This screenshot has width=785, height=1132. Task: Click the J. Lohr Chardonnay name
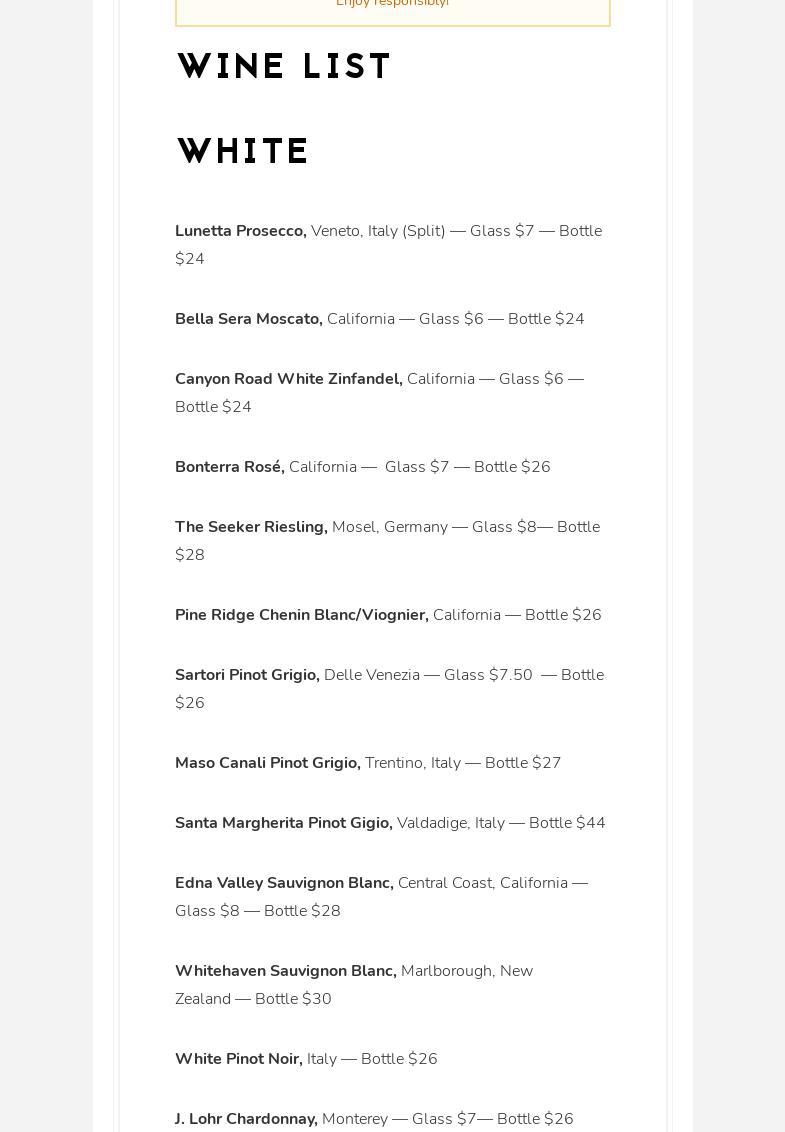pyautogui.click(x=245, y=1119)
